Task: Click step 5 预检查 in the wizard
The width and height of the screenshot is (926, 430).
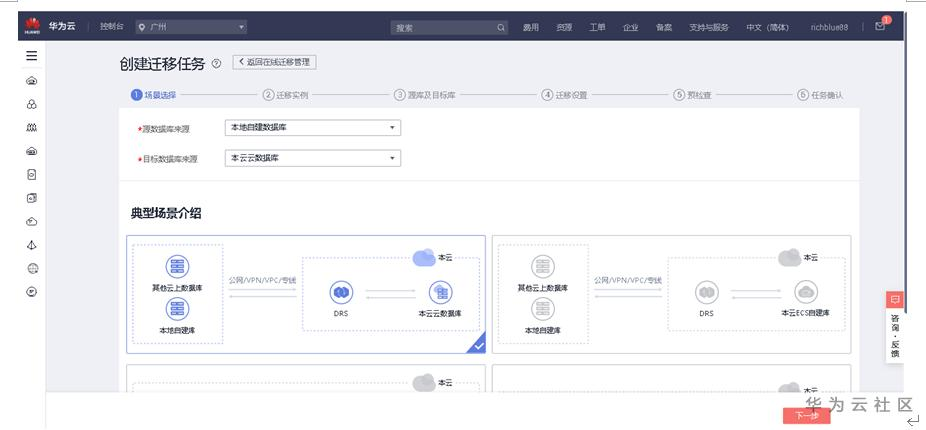Action: point(693,95)
